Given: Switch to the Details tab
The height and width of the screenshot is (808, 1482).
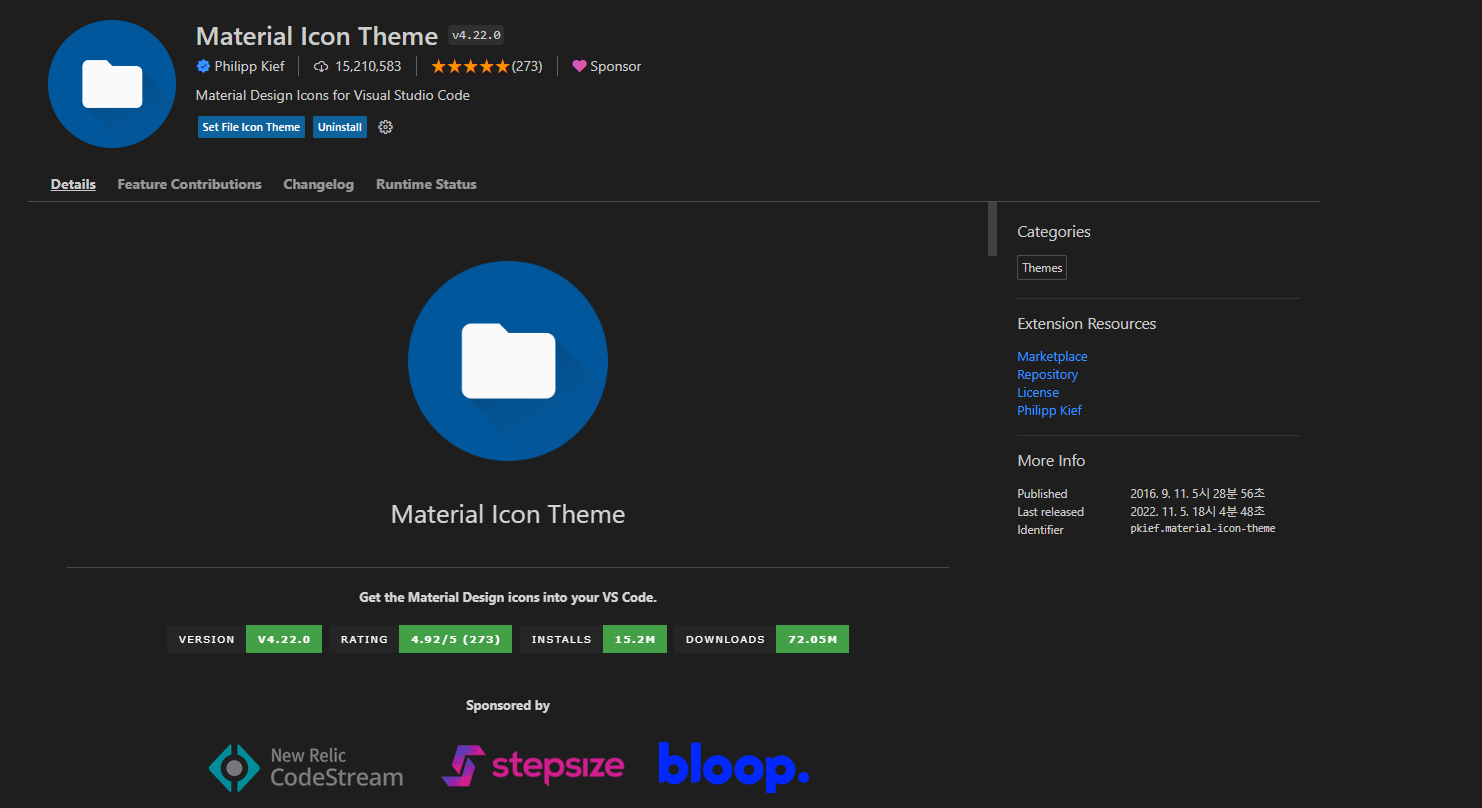Looking at the screenshot, I should click(x=73, y=184).
